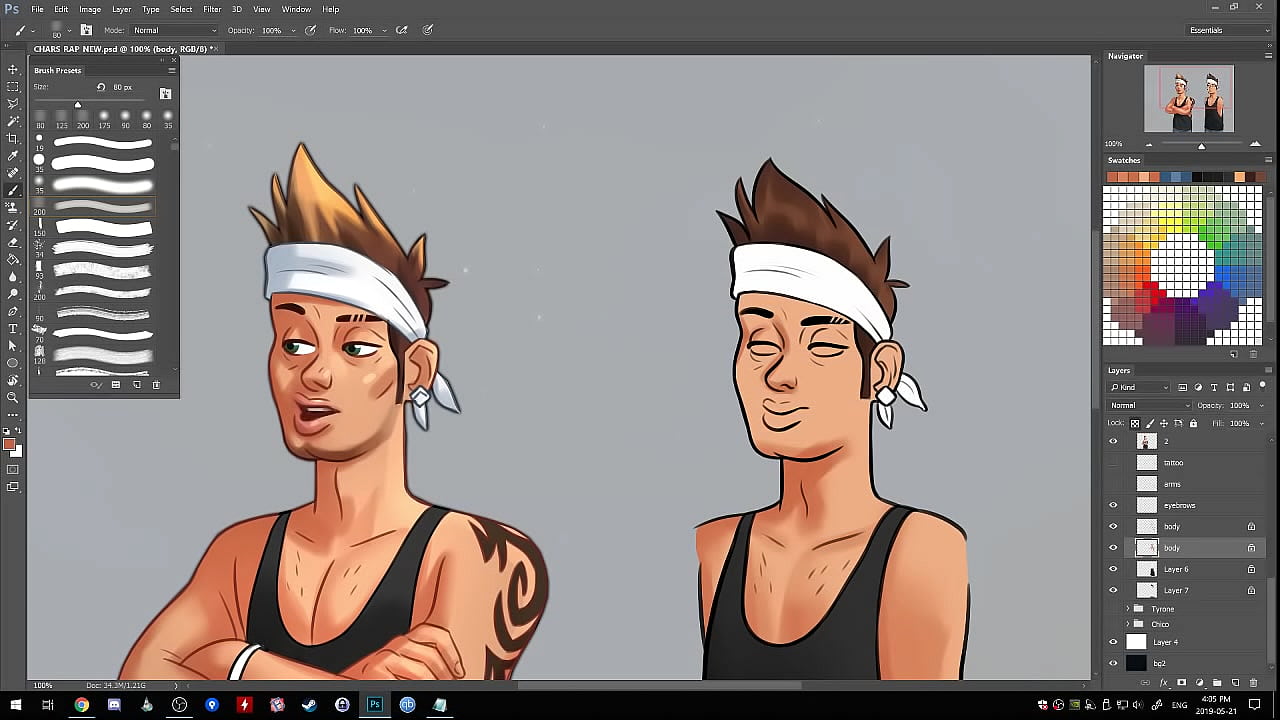Choose the Zoom tool in the toolbar
Viewport: 1280px width, 720px height.
[13, 397]
